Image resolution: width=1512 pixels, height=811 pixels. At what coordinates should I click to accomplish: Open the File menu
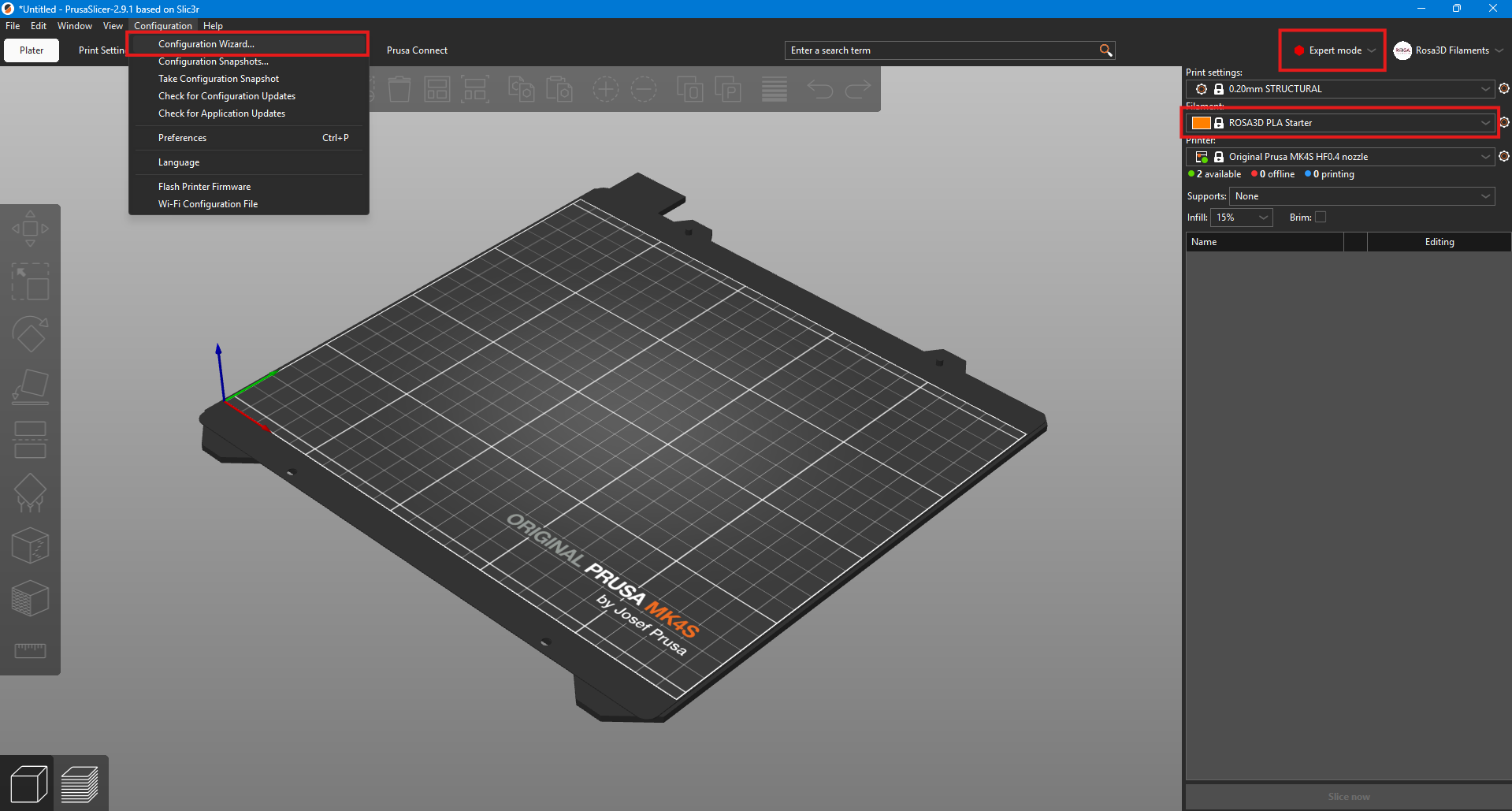coord(13,26)
